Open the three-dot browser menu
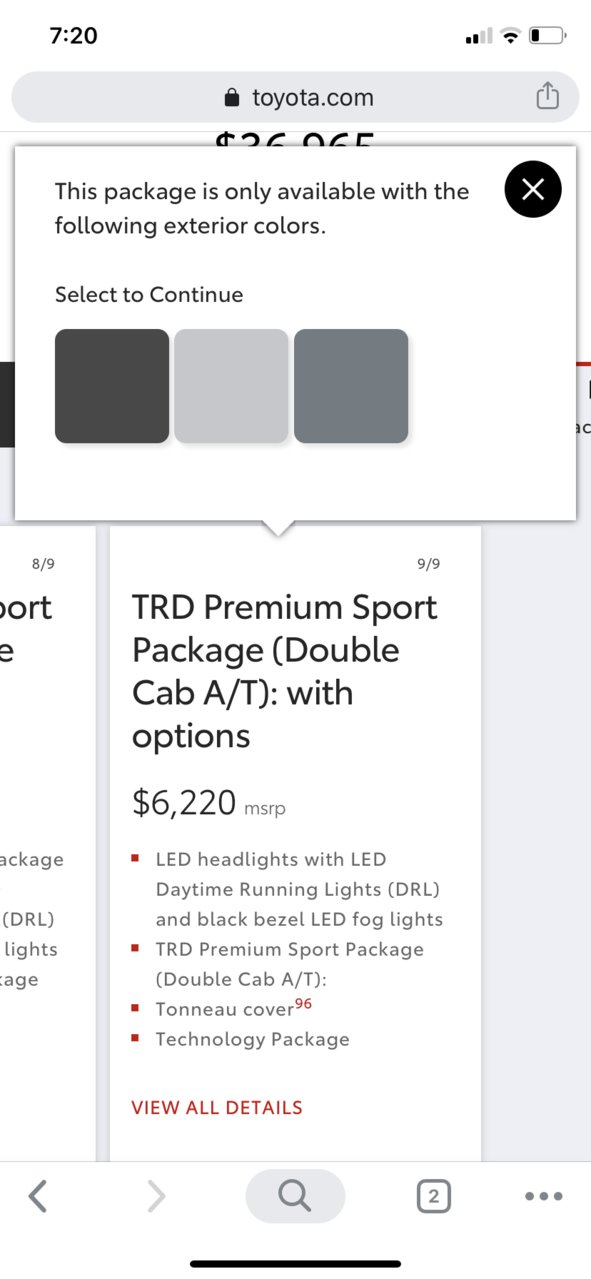 pos(544,1196)
